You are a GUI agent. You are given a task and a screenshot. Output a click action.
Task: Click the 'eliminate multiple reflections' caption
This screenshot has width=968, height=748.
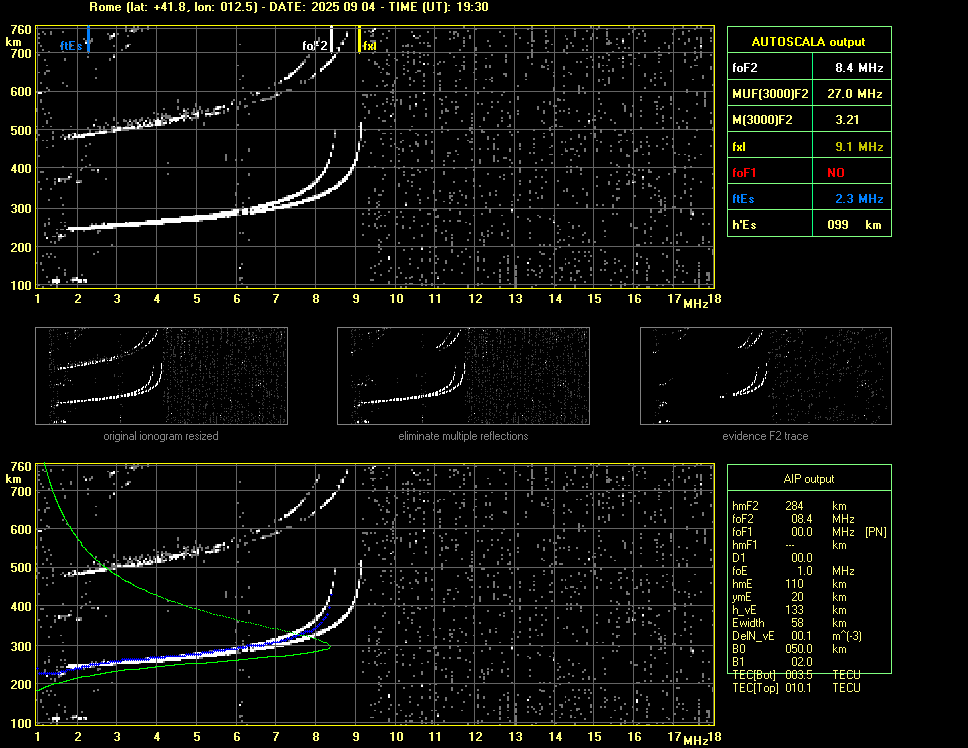[463, 436]
